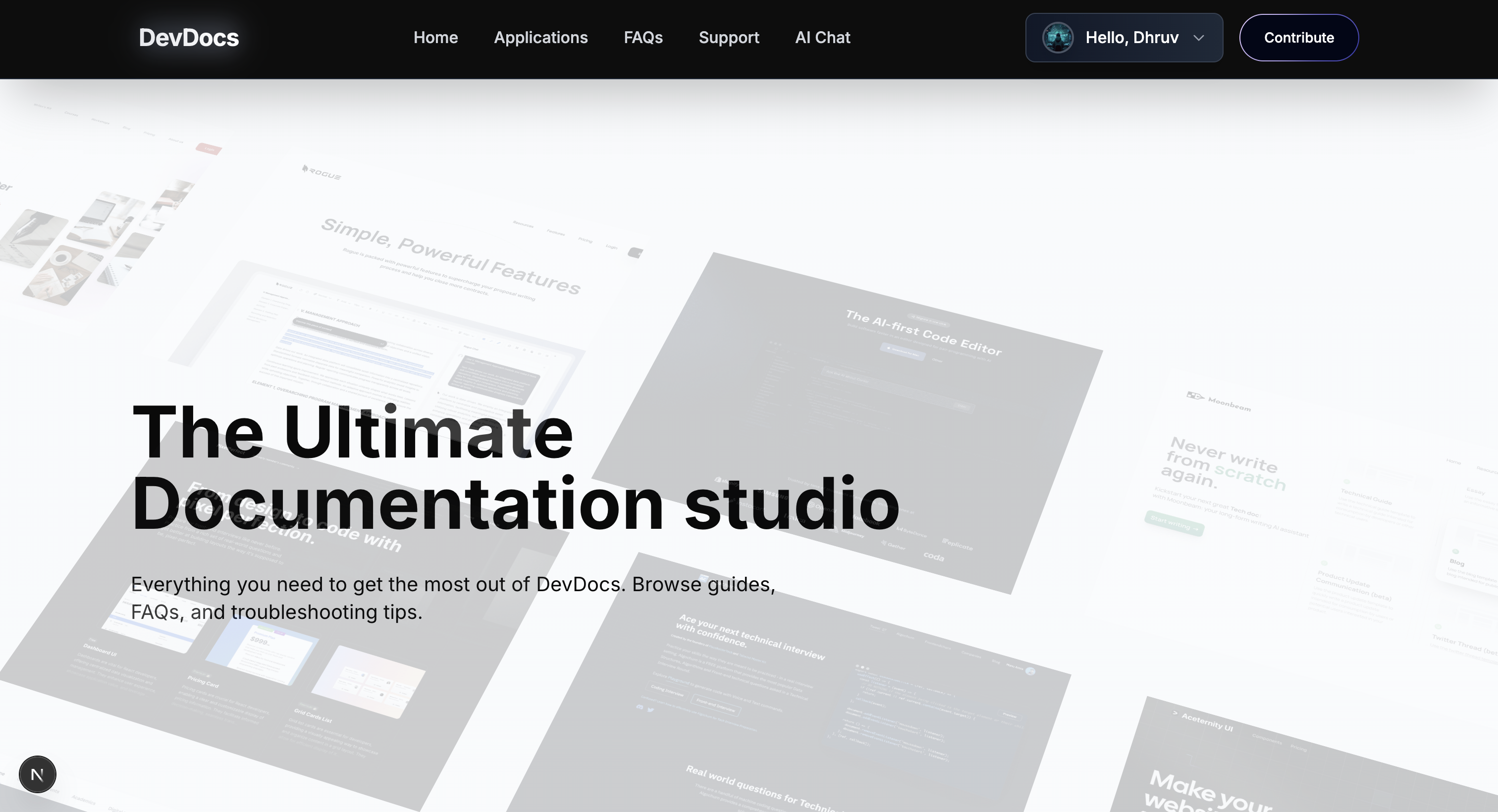Click the Moonbeam logo icon
1498x812 pixels.
tap(1194, 397)
